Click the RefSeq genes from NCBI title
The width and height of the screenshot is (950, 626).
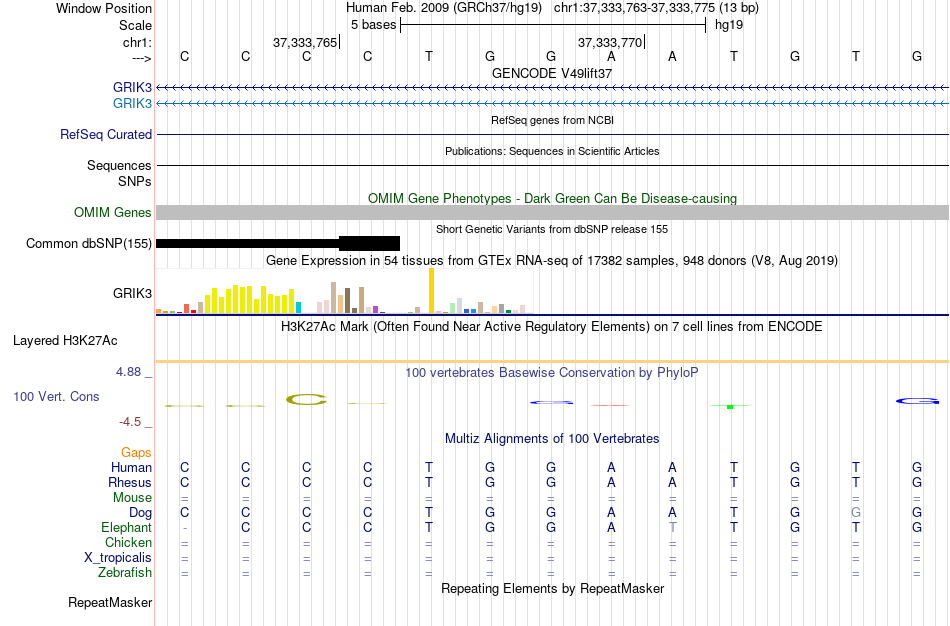coord(552,120)
